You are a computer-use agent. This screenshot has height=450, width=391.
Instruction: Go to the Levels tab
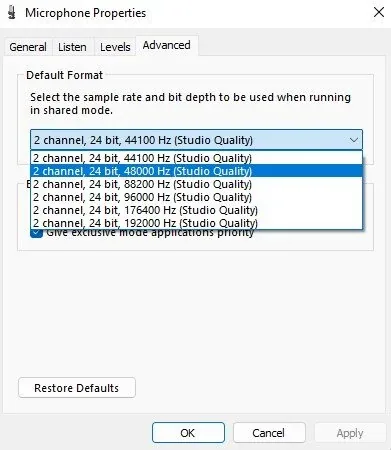tap(115, 47)
